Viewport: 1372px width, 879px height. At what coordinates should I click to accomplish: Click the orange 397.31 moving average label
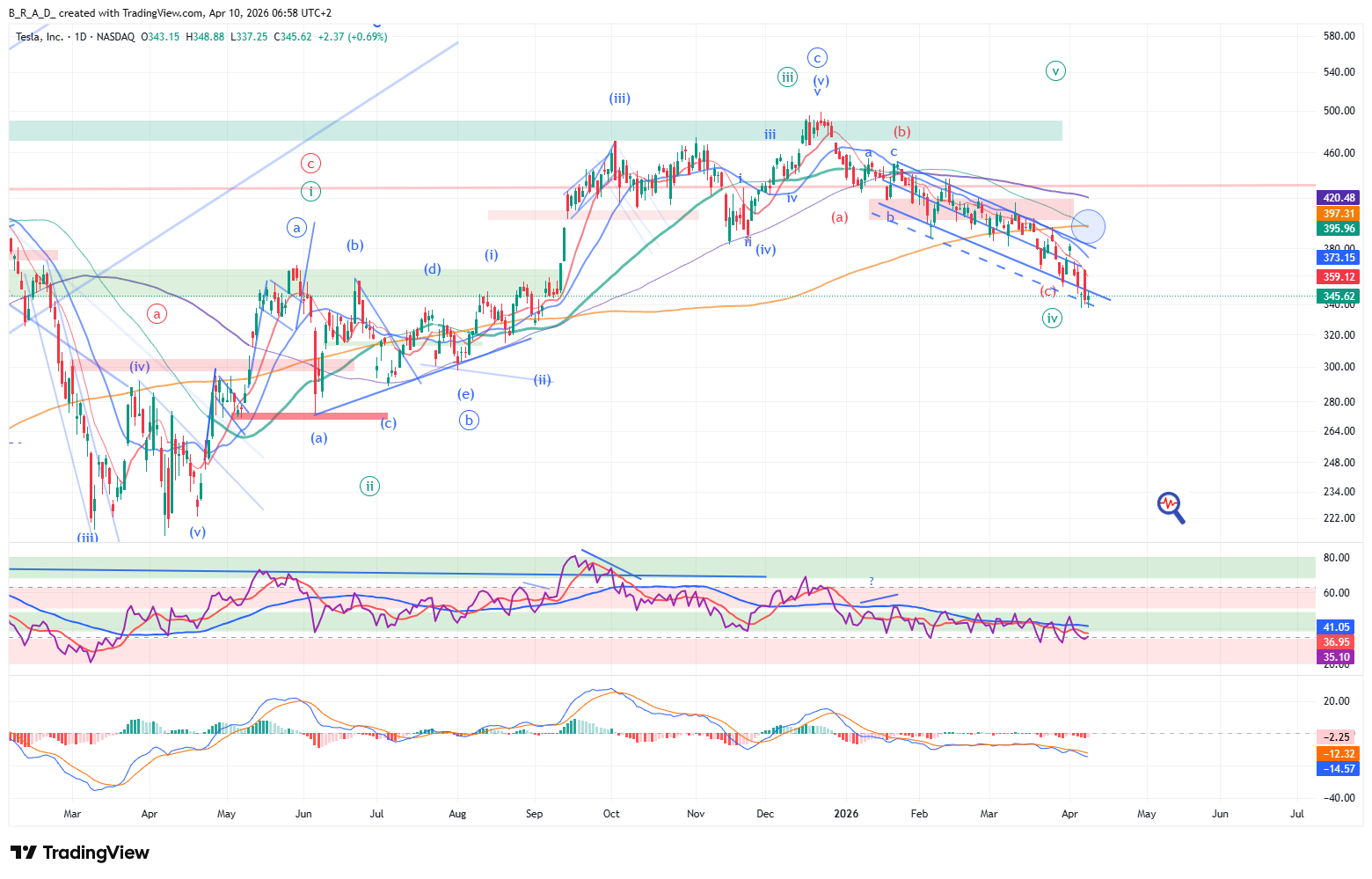click(x=1339, y=214)
